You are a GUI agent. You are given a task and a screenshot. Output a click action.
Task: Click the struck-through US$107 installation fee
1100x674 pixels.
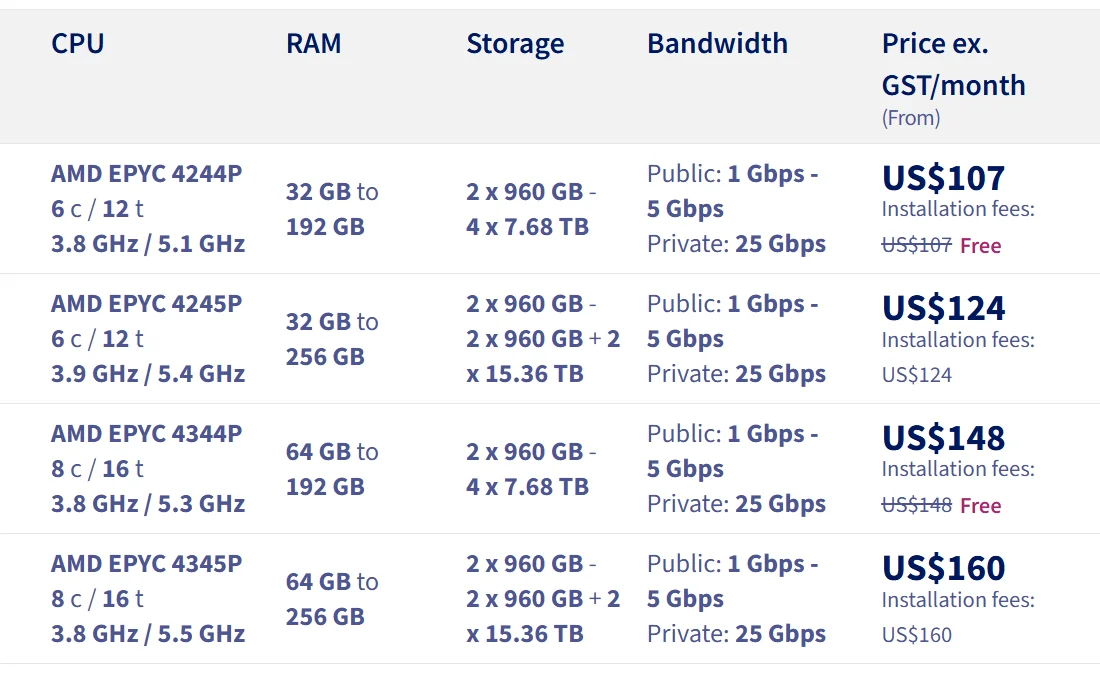916,246
